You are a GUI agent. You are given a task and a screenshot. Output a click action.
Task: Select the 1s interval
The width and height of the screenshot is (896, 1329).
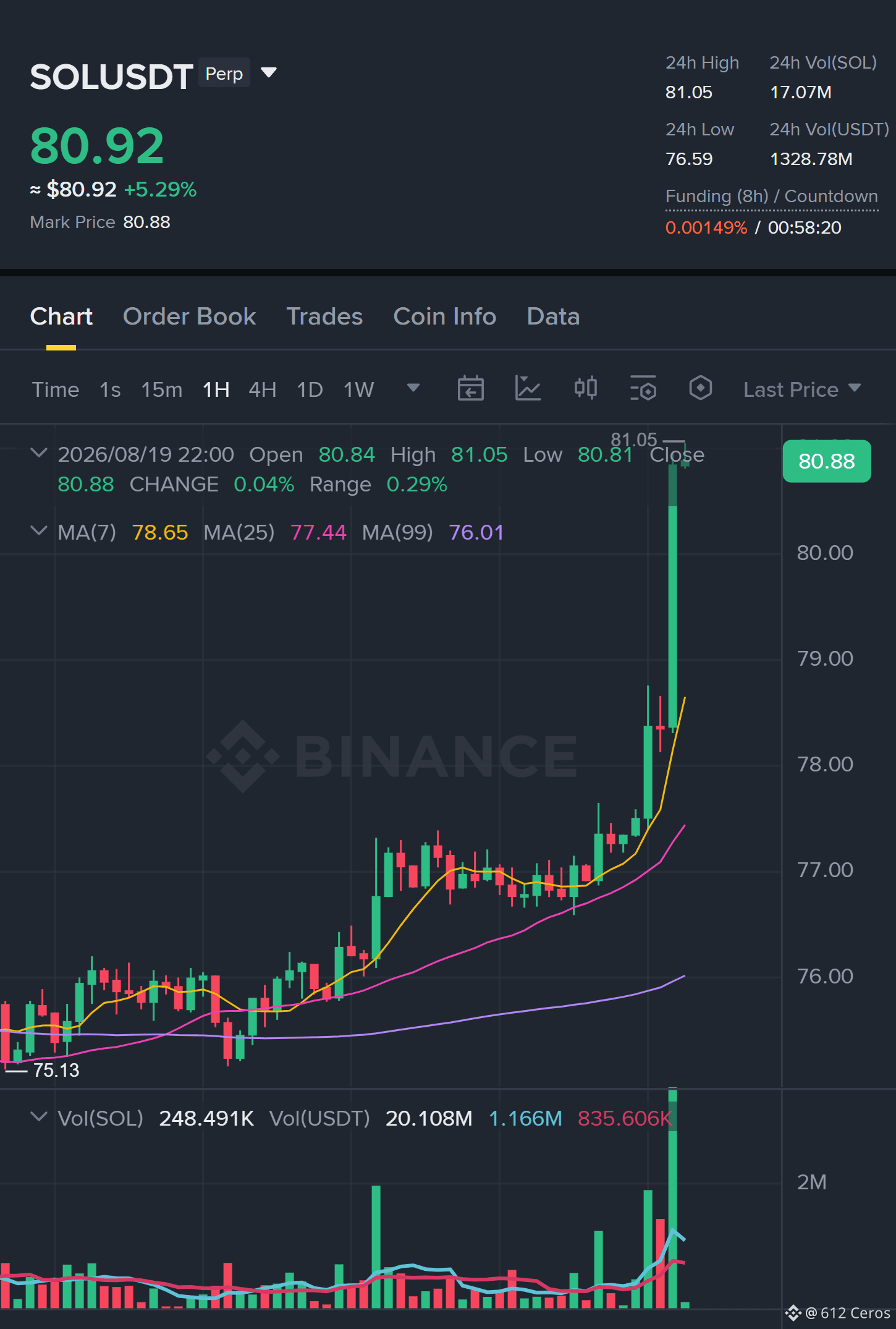[110, 389]
